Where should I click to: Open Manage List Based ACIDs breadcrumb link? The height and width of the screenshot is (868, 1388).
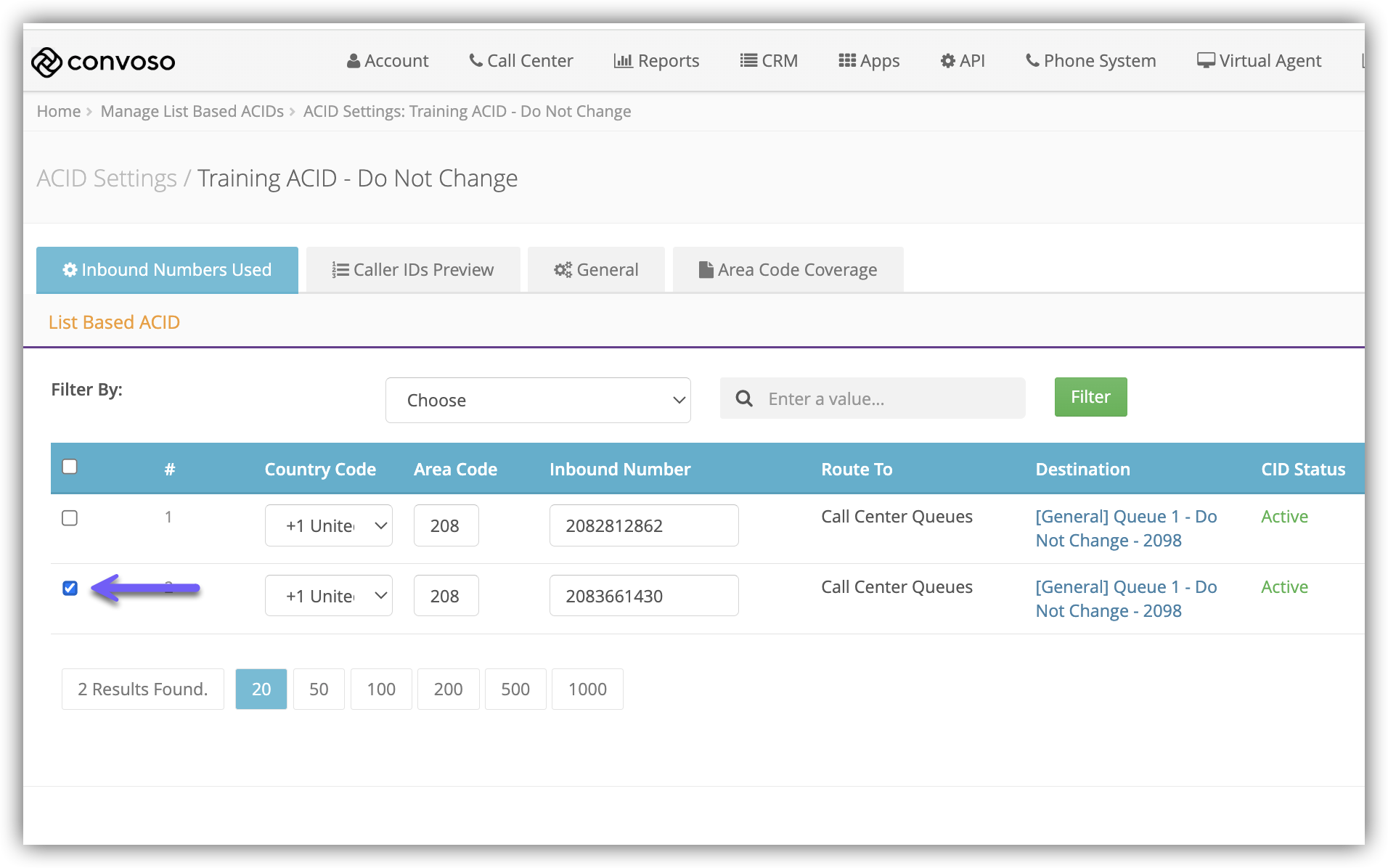point(192,111)
